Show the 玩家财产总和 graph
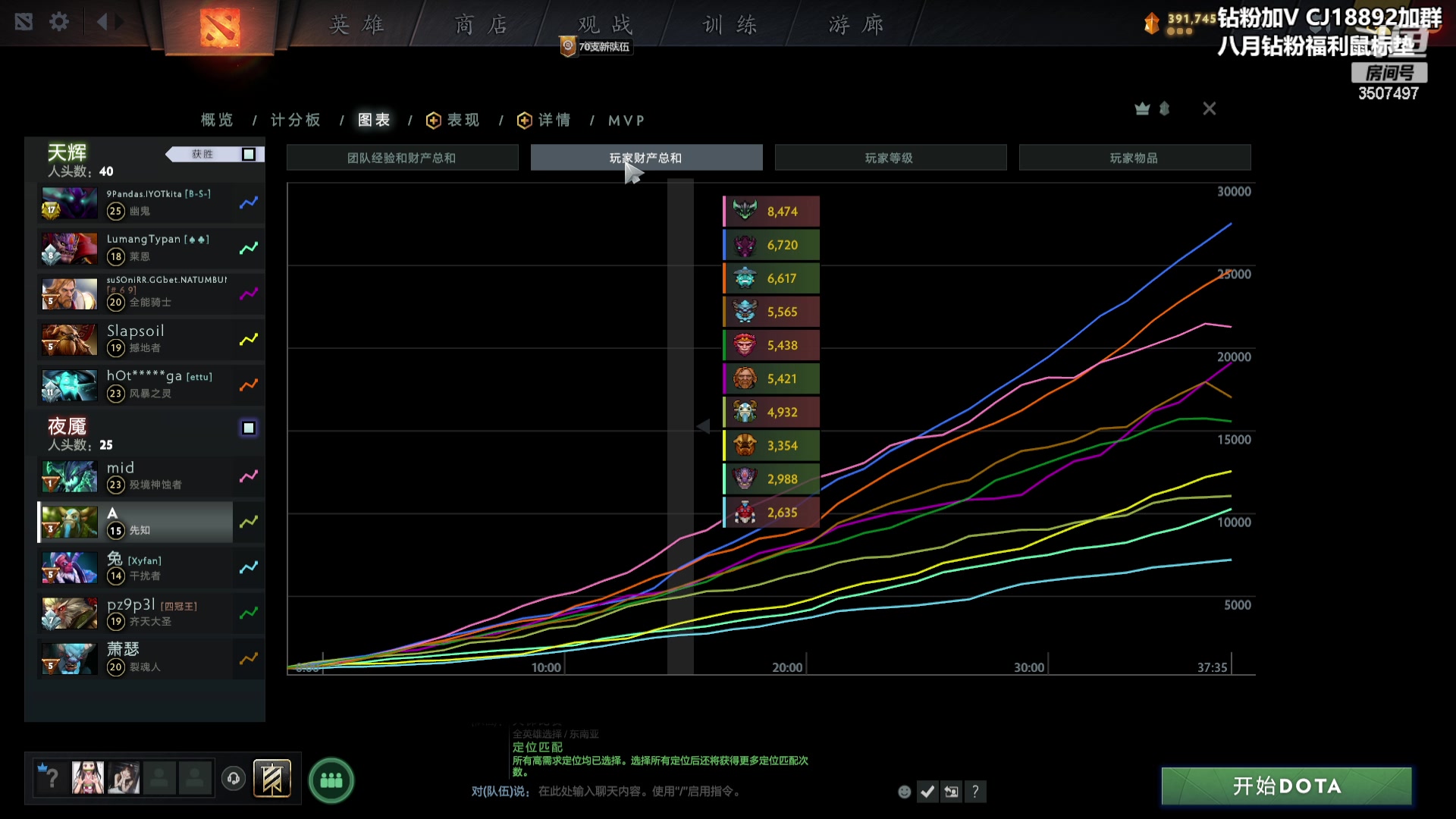Screen dimensions: 1456x819 click(x=647, y=158)
